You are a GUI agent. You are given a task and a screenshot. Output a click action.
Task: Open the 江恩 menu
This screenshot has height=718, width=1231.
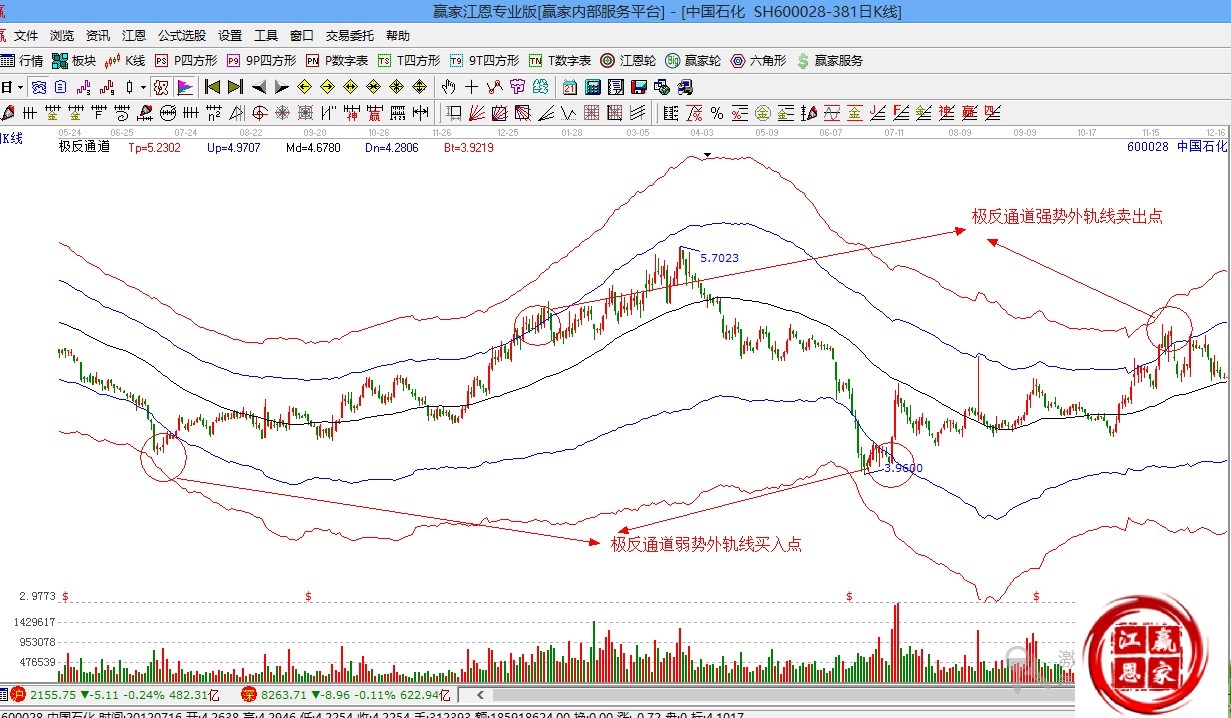point(134,35)
